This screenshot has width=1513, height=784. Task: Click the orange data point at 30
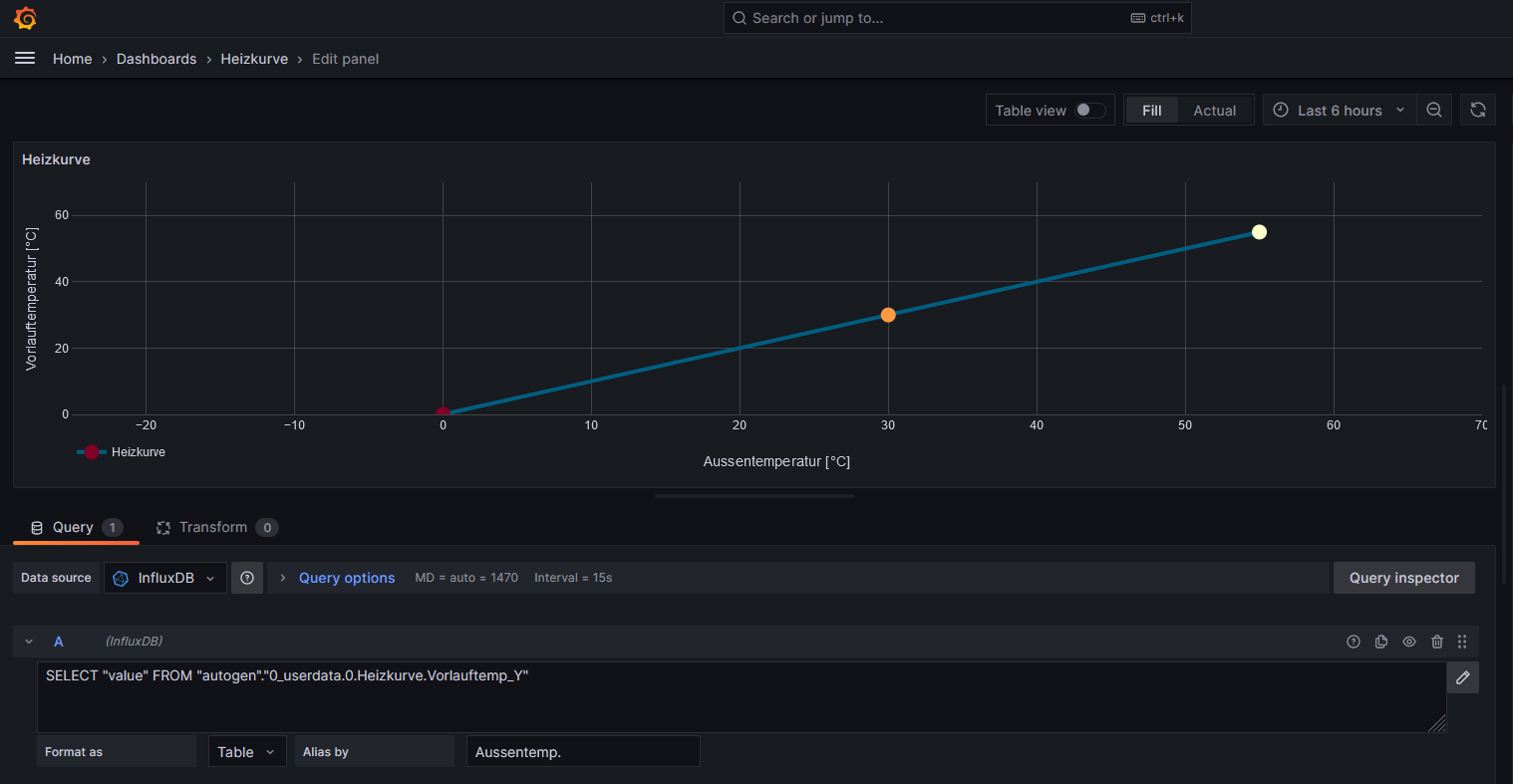tap(888, 315)
